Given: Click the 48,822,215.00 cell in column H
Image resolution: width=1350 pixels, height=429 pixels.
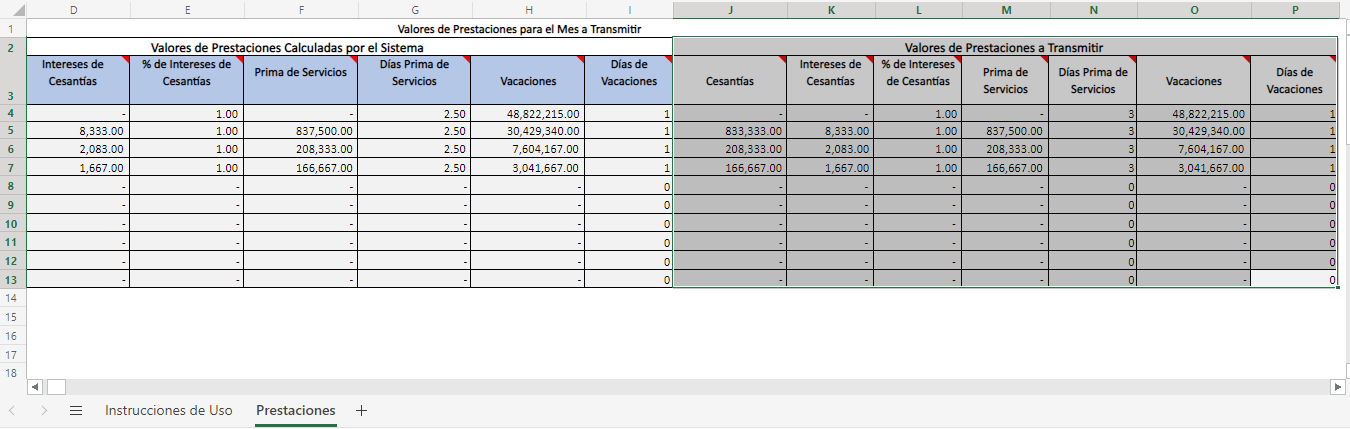Looking at the screenshot, I should (x=527, y=114).
